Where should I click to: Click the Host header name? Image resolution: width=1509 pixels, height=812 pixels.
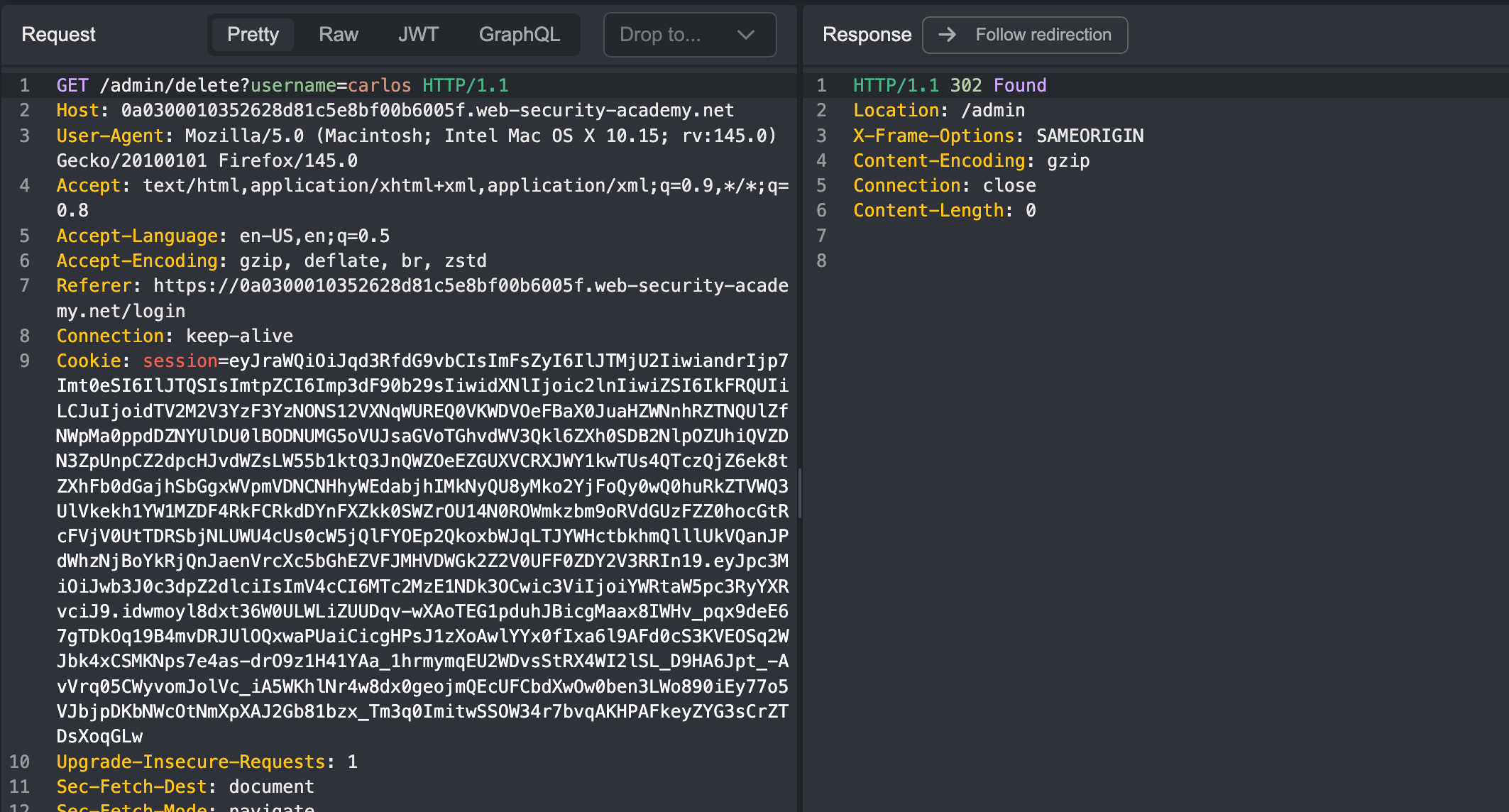[77, 111]
